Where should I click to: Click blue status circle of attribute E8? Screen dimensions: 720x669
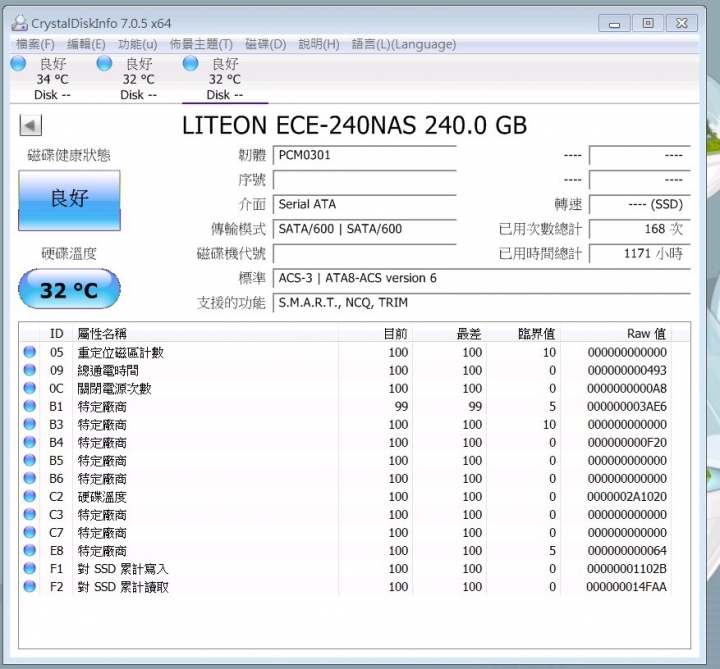(29, 550)
